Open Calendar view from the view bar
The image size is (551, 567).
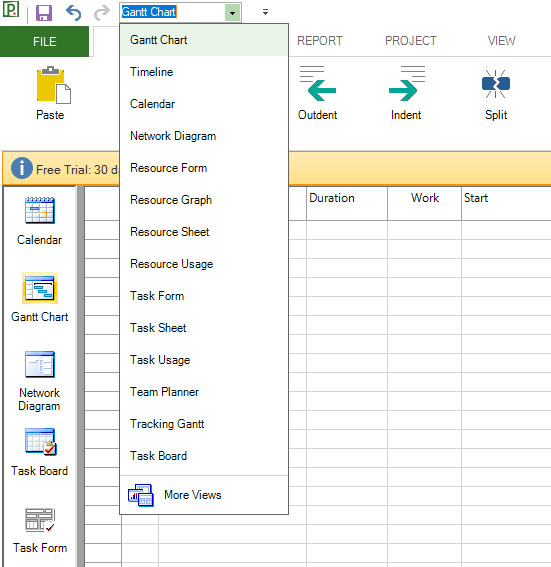(x=39, y=221)
